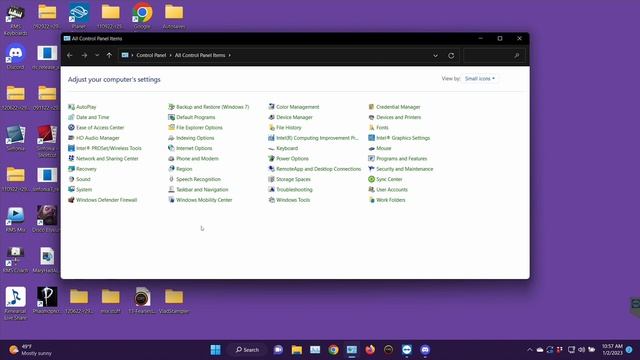This screenshot has width=640, height=360.
Task: Click the Control Panel search box
Action: point(494,56)
